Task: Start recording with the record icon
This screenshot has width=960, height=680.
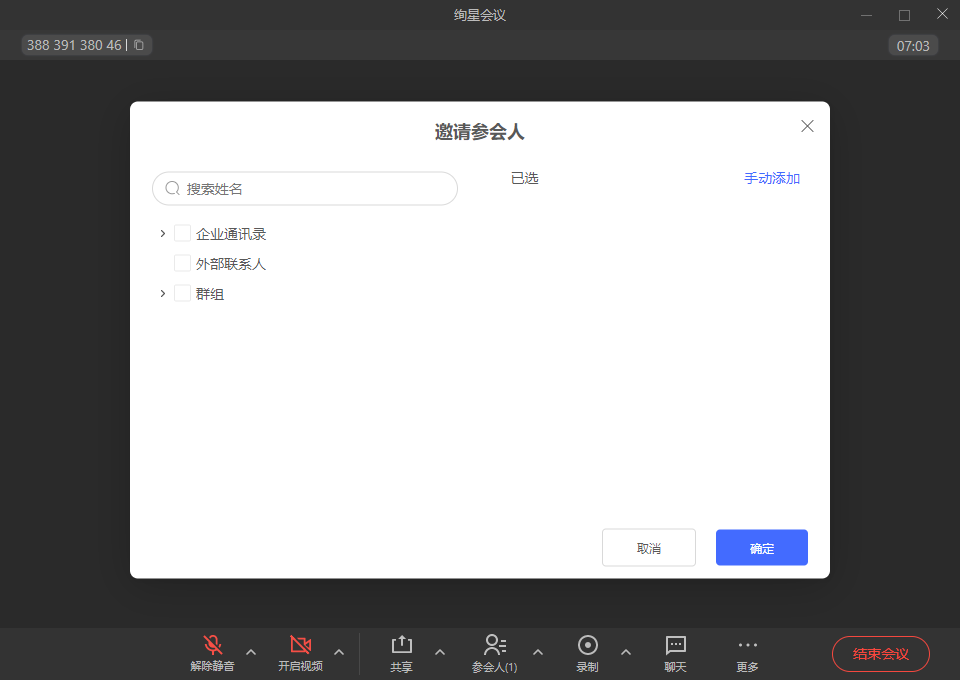Action: [588, 645]
